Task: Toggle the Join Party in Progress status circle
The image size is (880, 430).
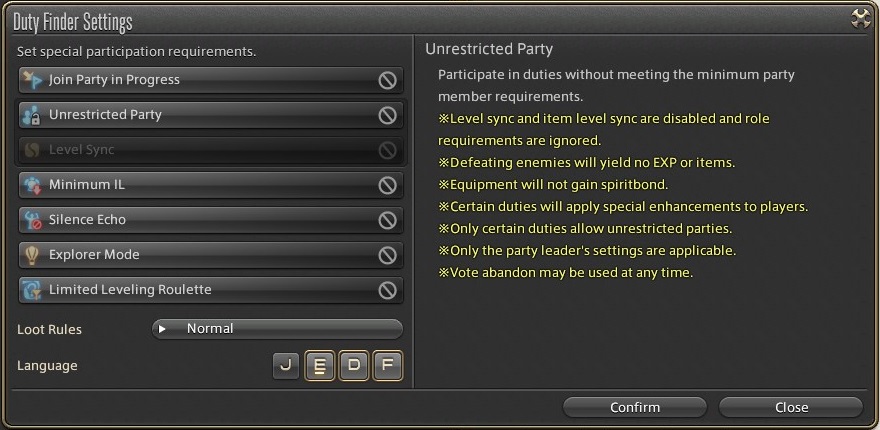Action: pyautogui.click(x=387, y=80)
